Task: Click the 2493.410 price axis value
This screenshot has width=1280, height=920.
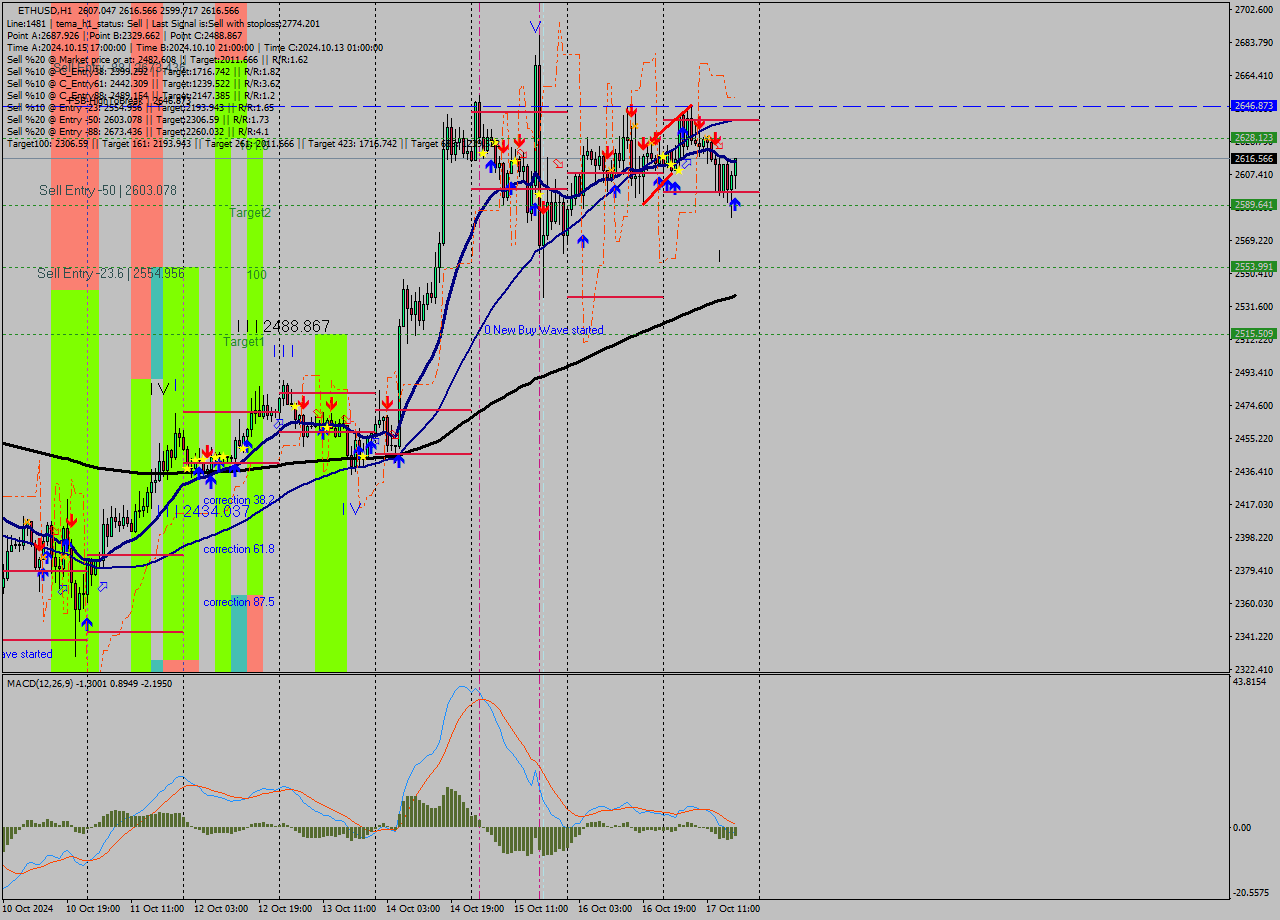Action: coord(1254,373)
